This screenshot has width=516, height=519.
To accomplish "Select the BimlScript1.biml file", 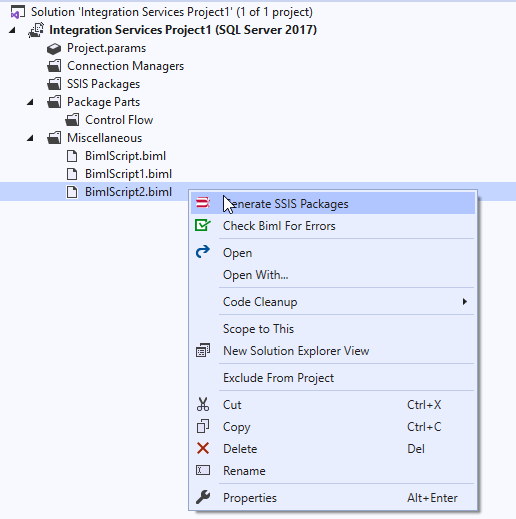I will click(128, 174).
